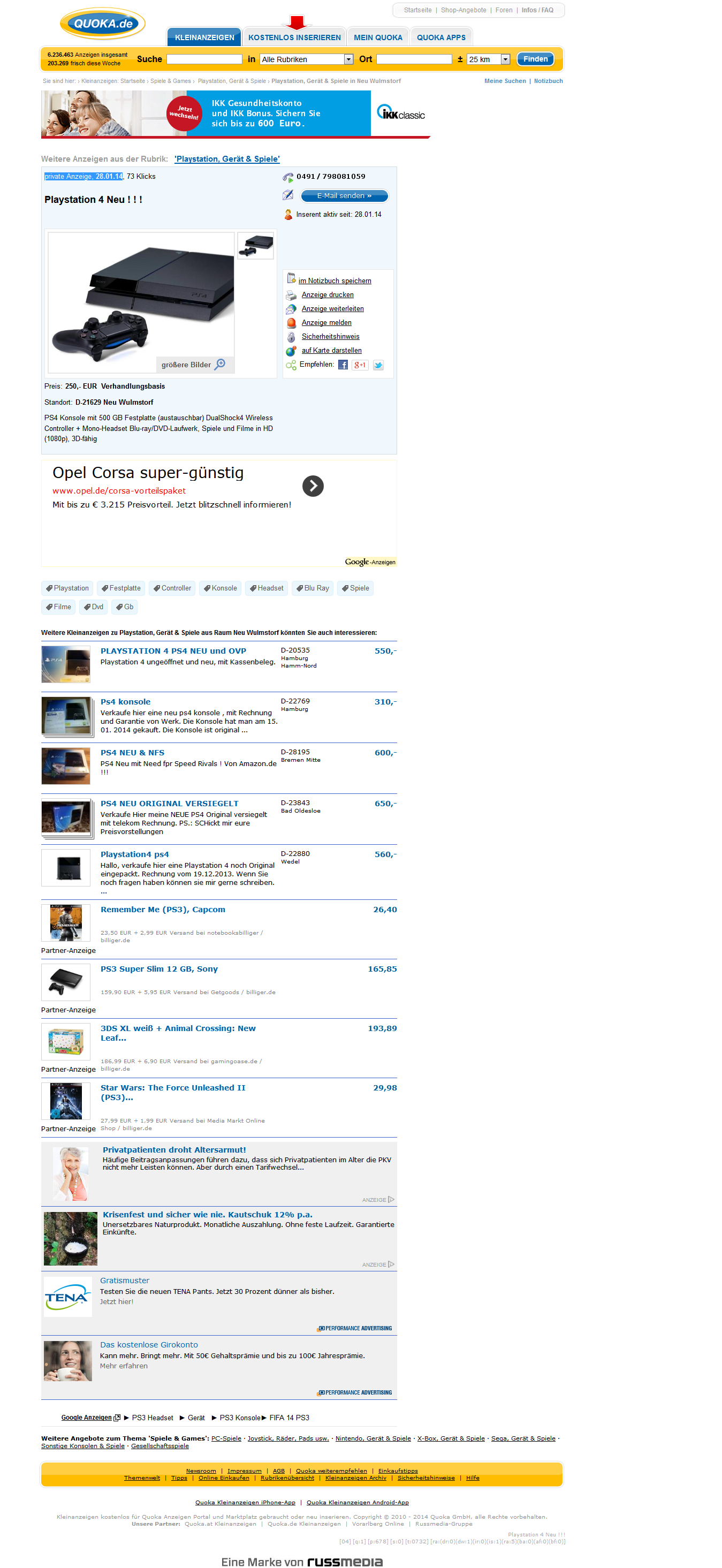Screen dimensions: 722x1568
Task: Select the Playstation tag
Action: [x=67, y=588]
